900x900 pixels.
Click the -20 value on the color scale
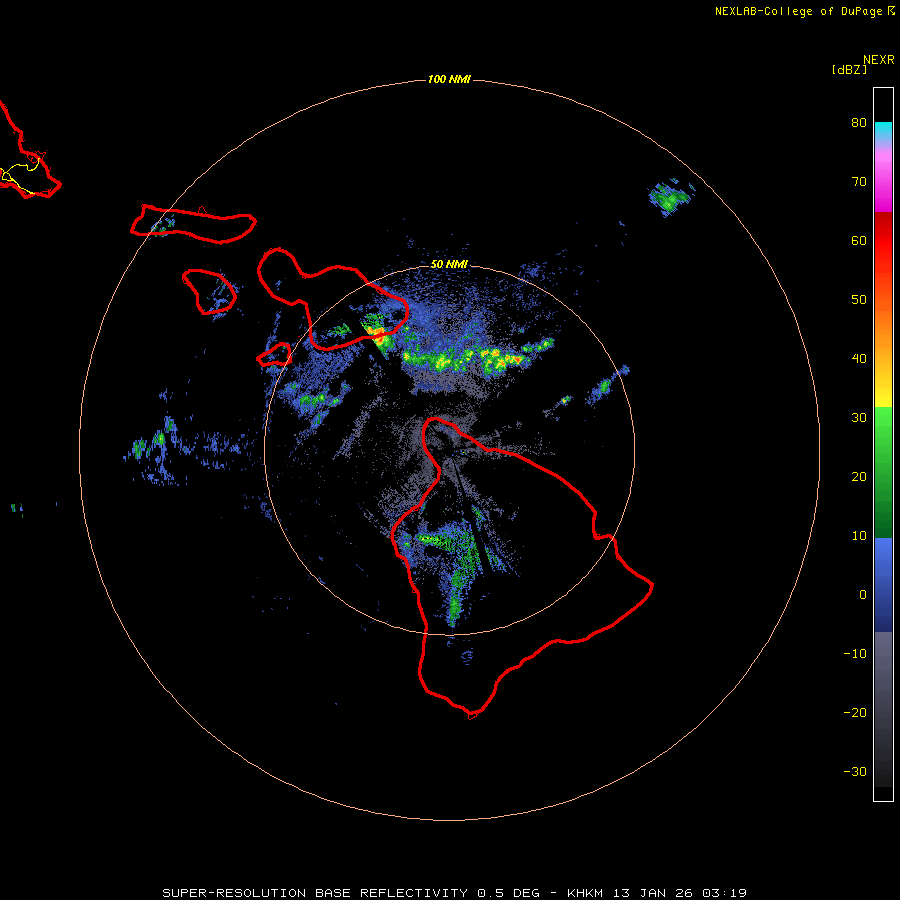(855, 713)
